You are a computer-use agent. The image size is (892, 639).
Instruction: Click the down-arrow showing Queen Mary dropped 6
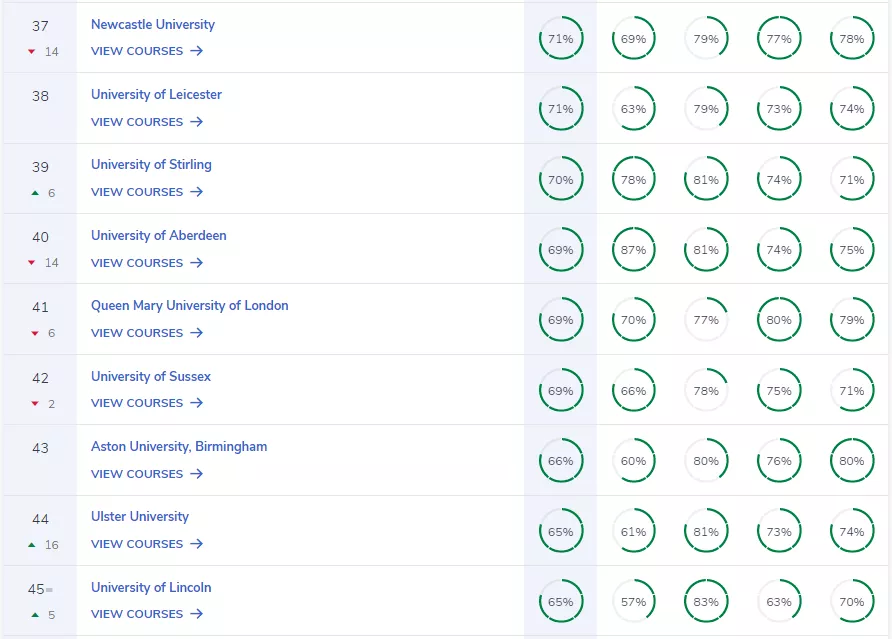(x=32, y=332)
